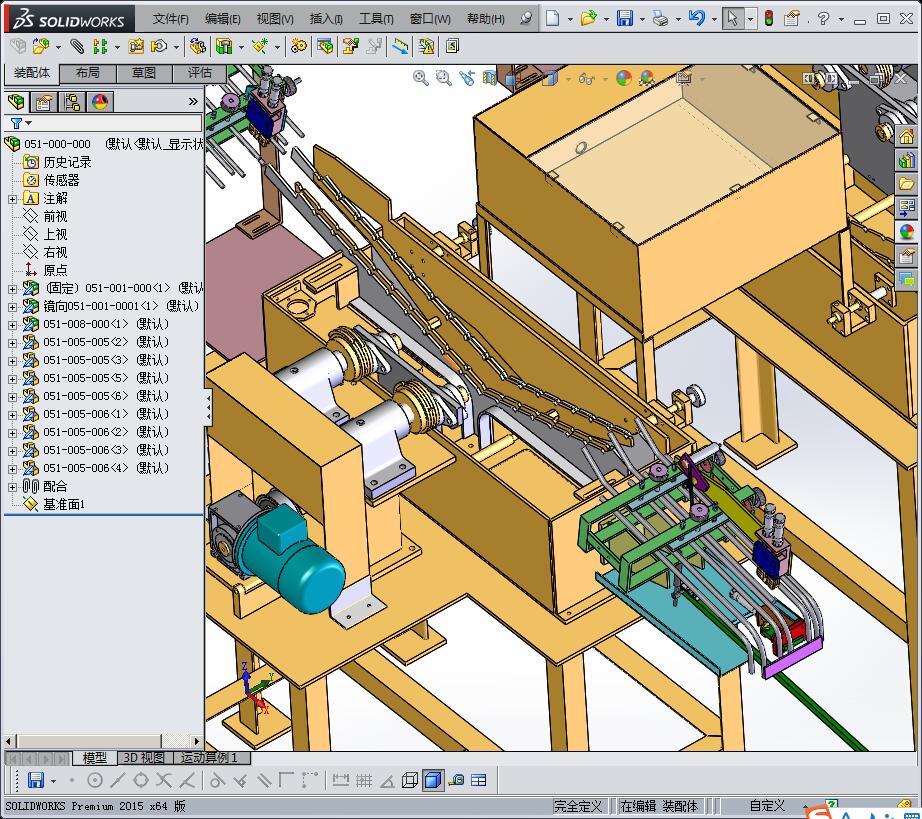Image resolution: width=922 pixels, height=819 pixels.
Task: Open the FeatureManager design tree tab
Action: [x=17, y=102]
